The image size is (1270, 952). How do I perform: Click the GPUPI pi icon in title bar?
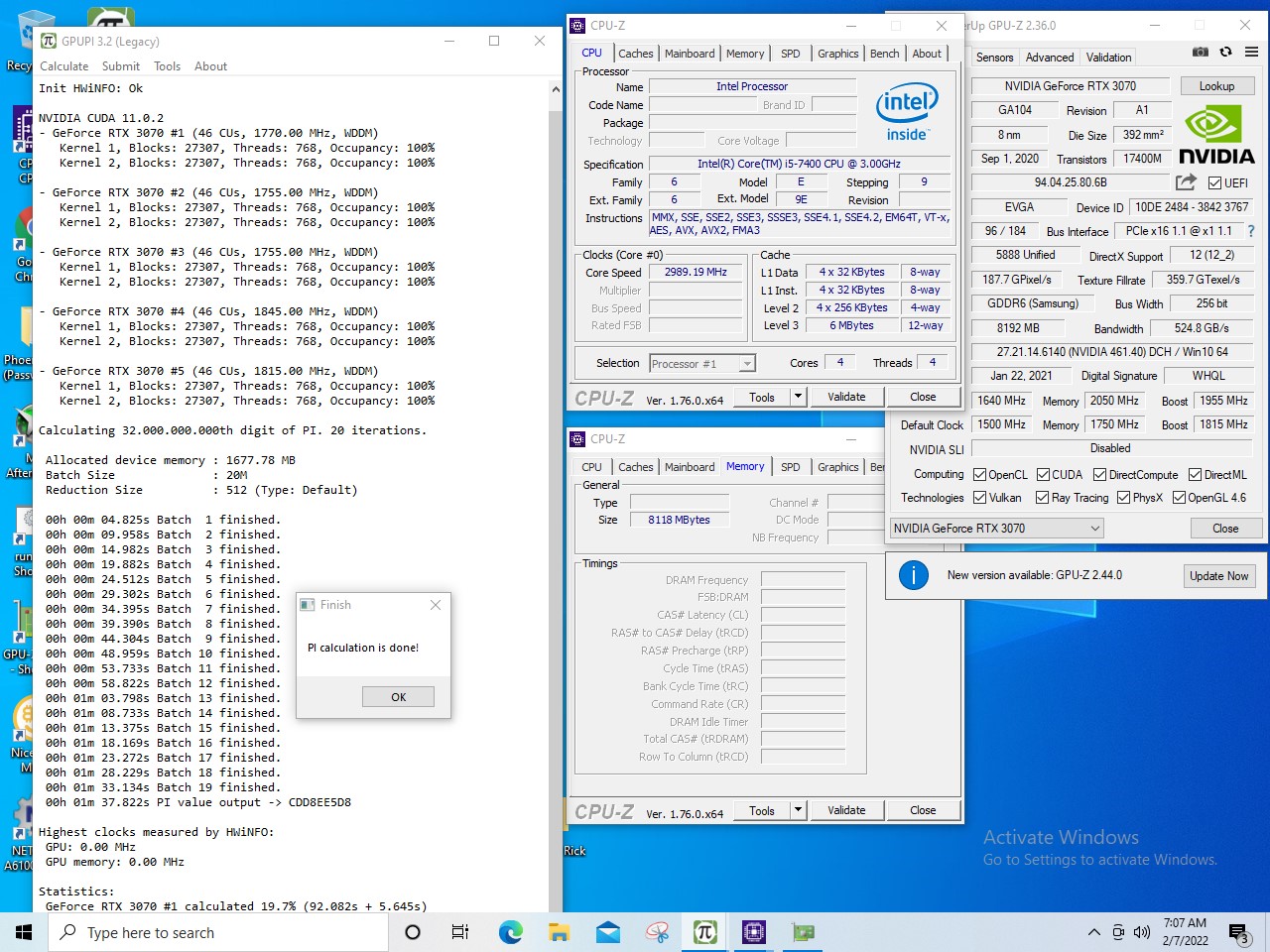point(49,41)
